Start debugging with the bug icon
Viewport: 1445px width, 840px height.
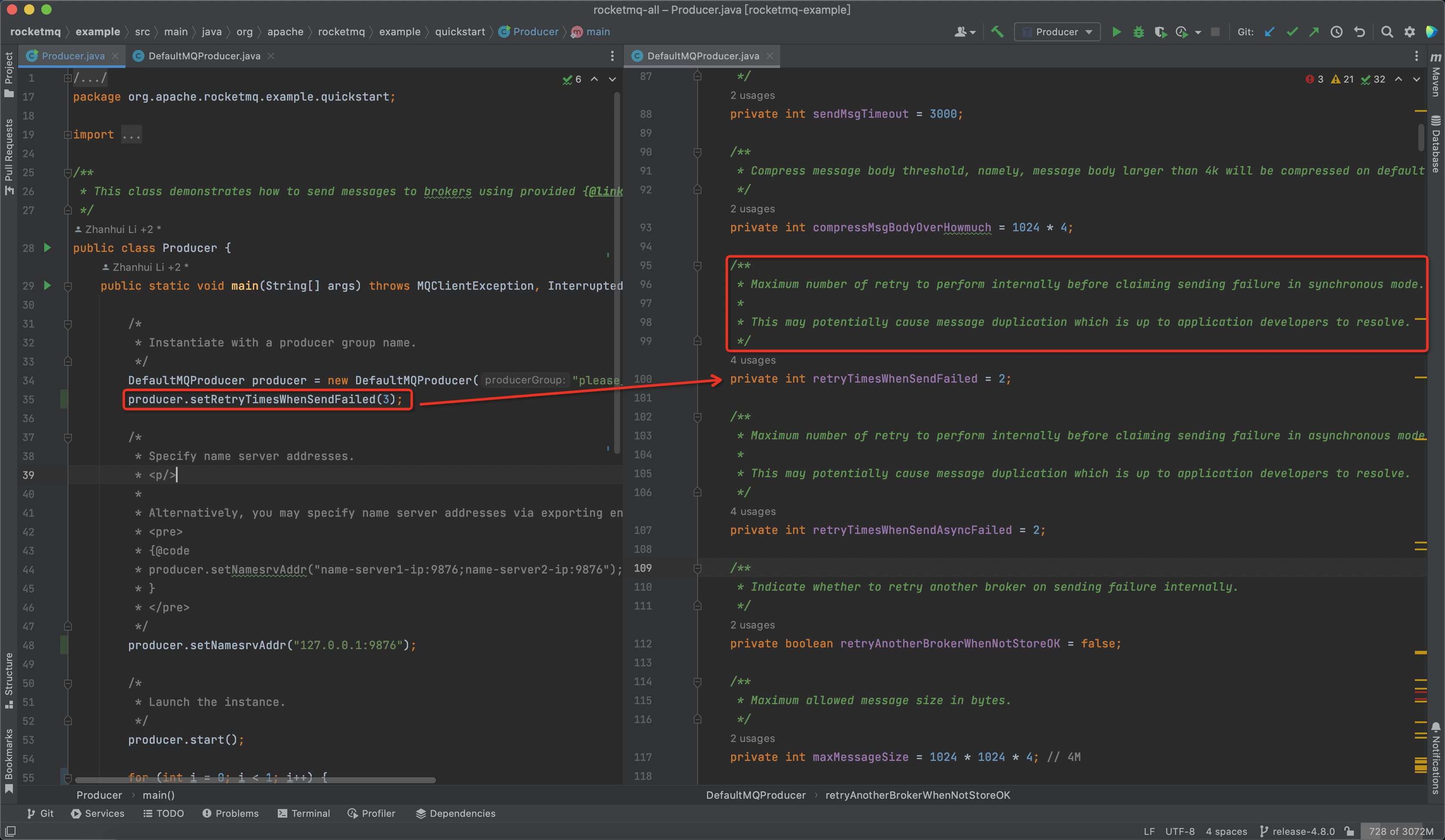coord(1138,32)
